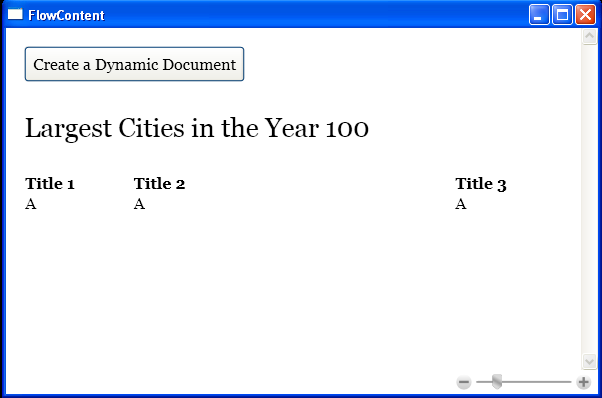This screenshot has width=602, height=398.
Task: Click the Largest Cities in the Year 100 heading
Action: (197, 128)
